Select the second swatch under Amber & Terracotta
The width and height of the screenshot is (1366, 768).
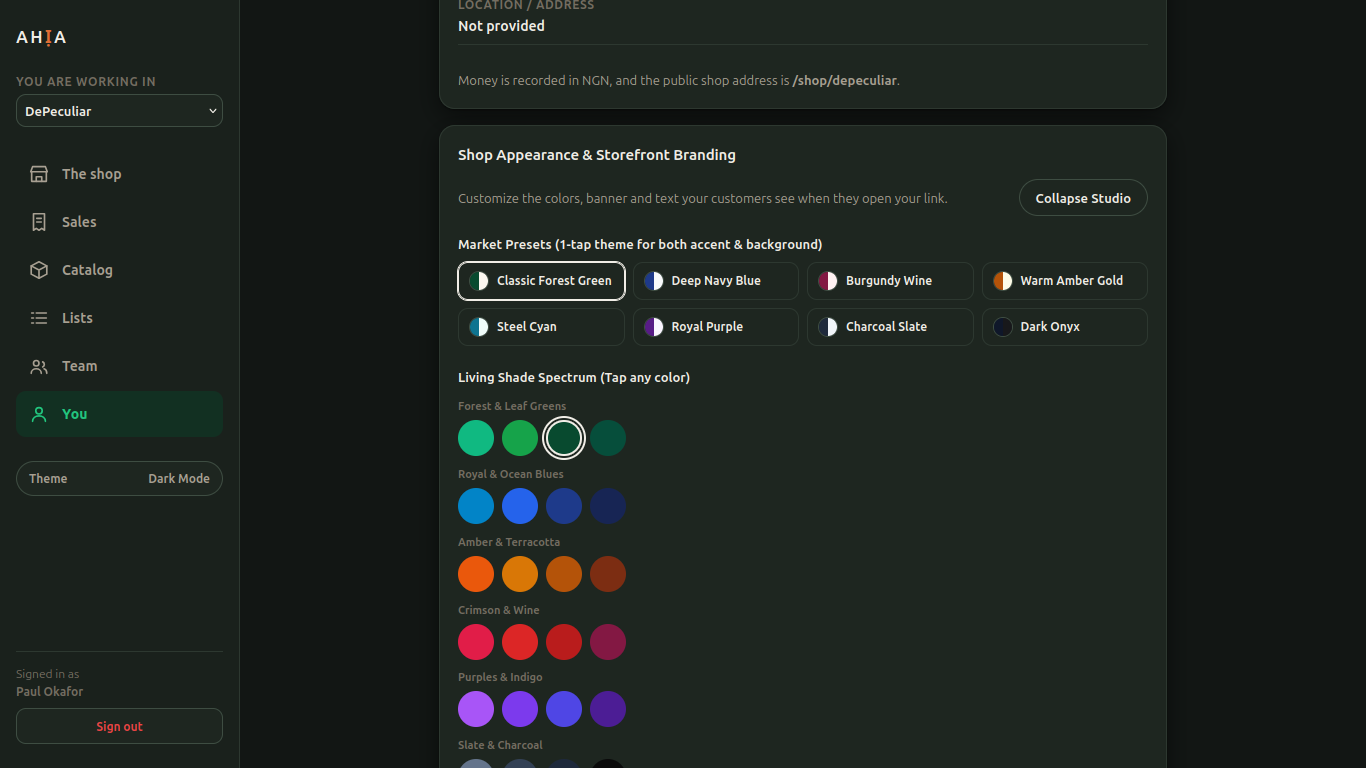point(520,574)
